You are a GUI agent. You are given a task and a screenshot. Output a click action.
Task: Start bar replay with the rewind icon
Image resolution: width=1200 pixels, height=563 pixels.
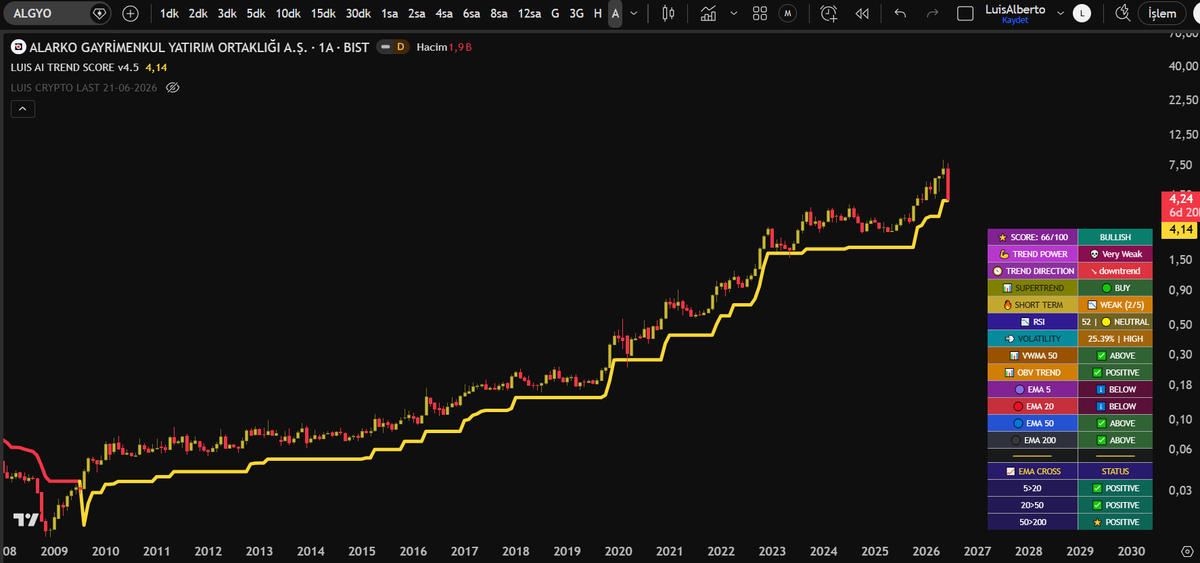(861, 13)
